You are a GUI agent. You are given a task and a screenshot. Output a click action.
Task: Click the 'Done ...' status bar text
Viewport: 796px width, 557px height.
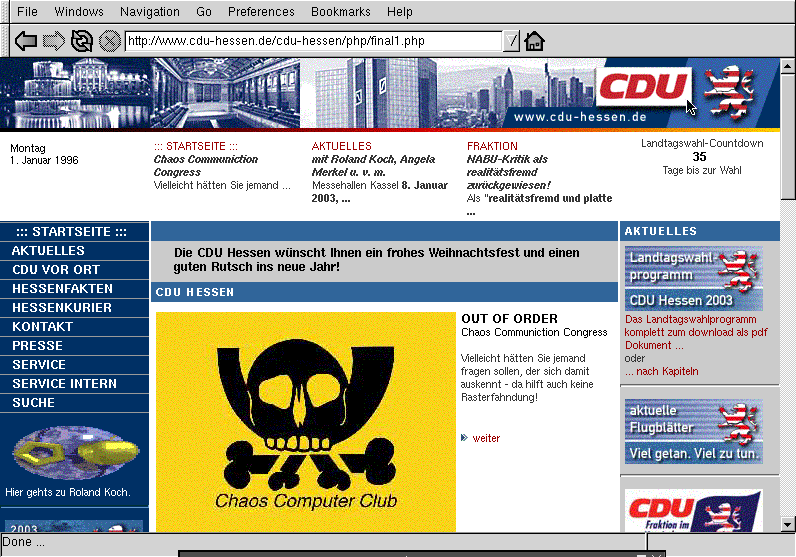click(x=23, y=542)
